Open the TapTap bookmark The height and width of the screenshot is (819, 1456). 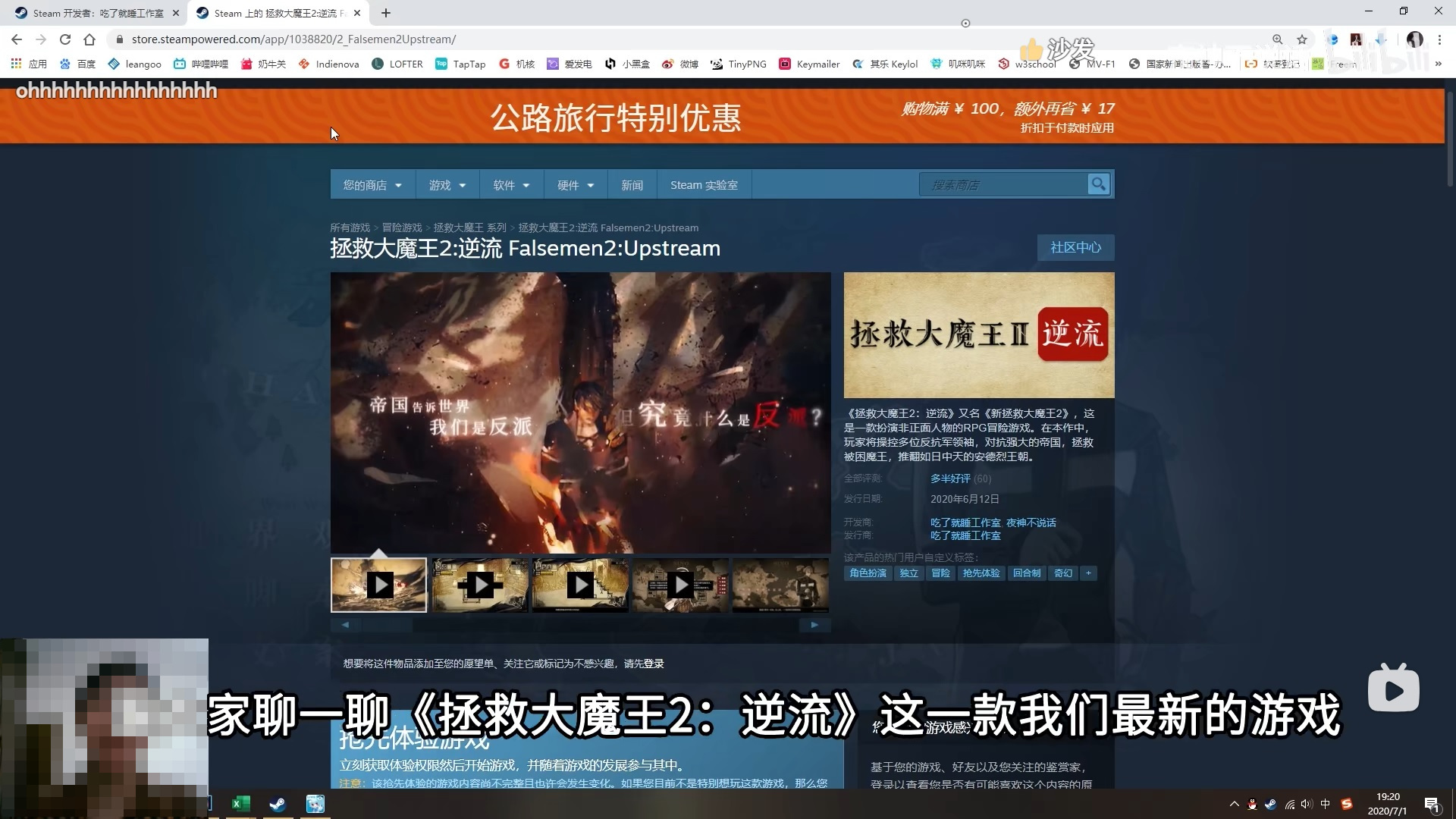[460, 64]
